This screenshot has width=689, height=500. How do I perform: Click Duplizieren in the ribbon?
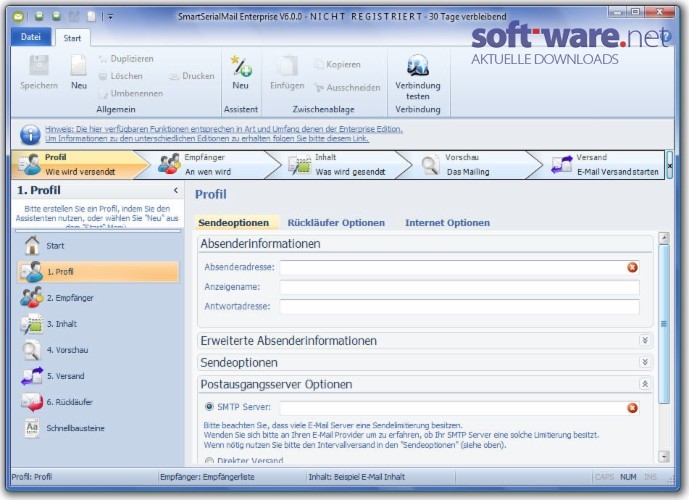click(126, 59)
